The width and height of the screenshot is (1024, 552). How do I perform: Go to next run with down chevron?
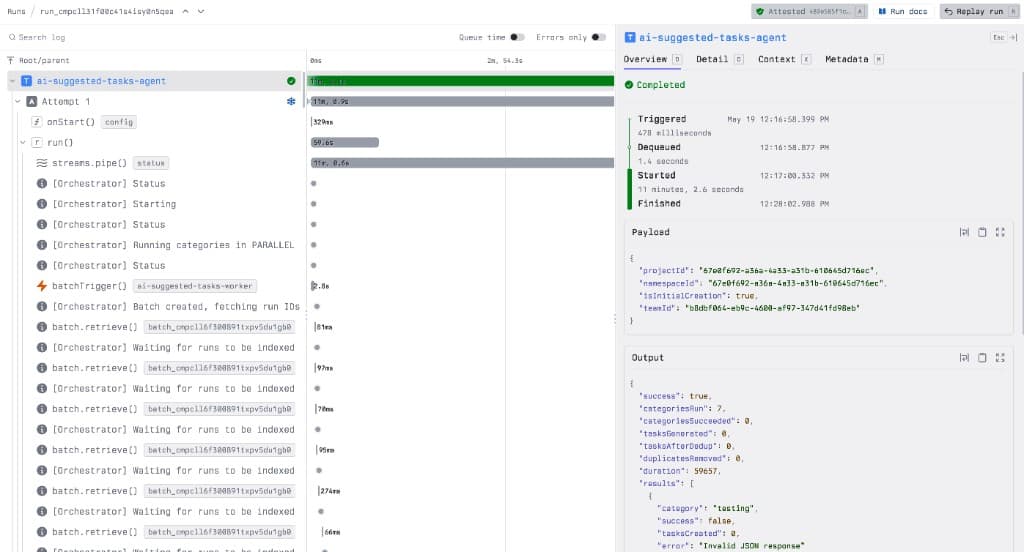(201, 11)
